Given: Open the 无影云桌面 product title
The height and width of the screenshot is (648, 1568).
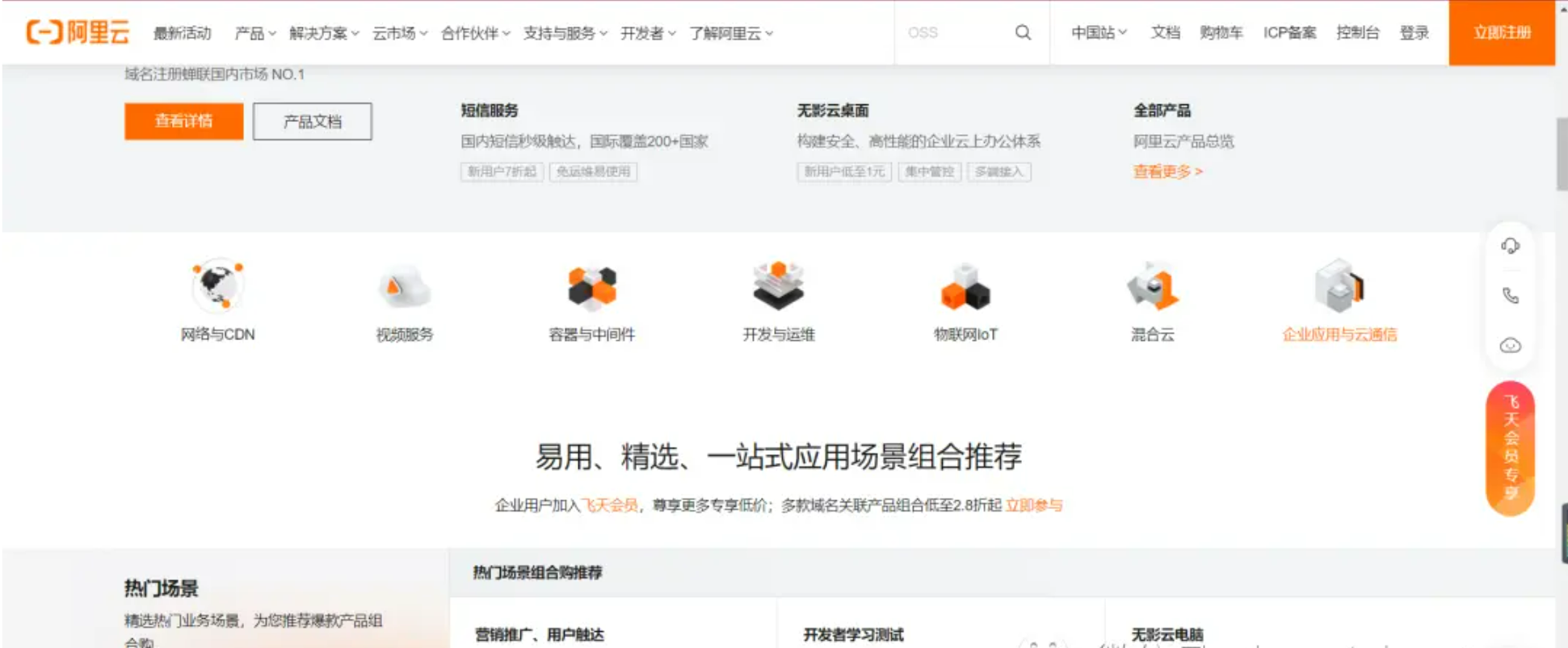Looking at the screenshot, I should (833, 111).
